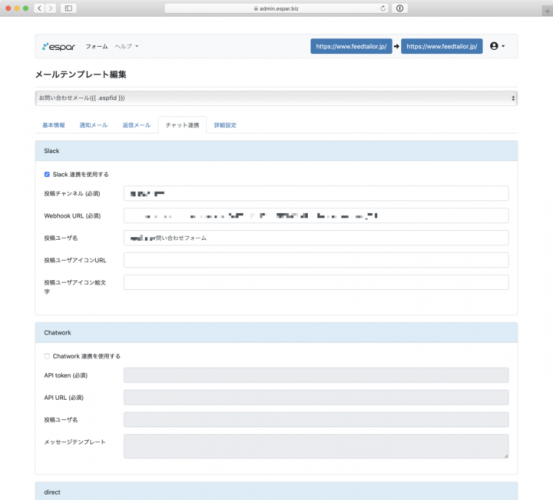Image resolution: width=553 pixels, height=500 pixels.
Task: Expand the ヘルプ dropdown menu
Action: (127, 46)
